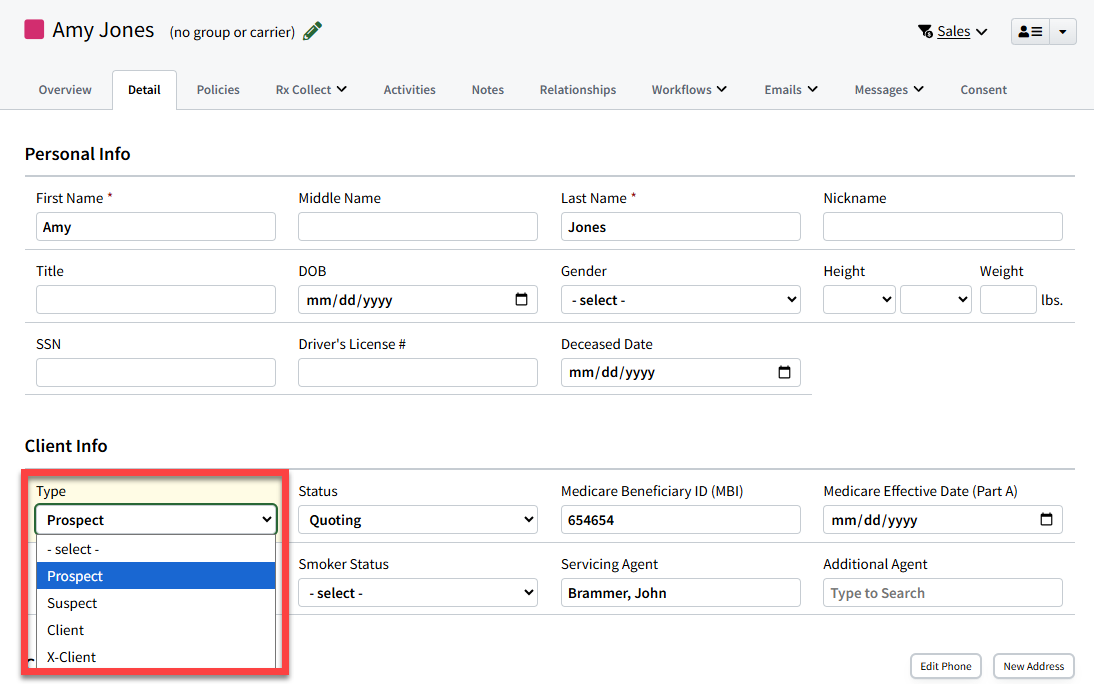
Task: Open the Smoker Status dropdown
Action: pyautogui.click(x=418, y=593)
